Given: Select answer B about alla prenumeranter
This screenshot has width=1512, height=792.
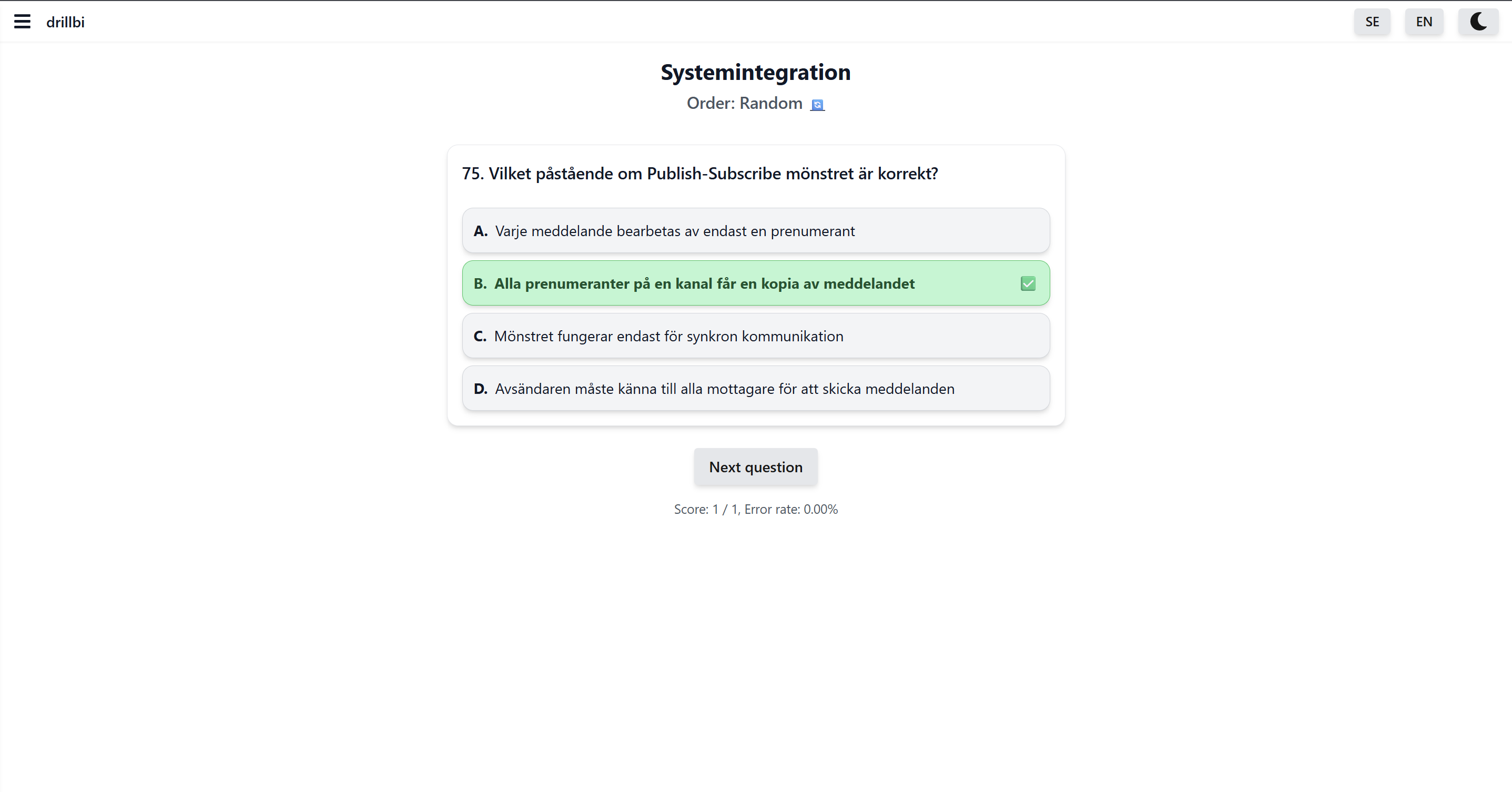Looking at the screenshot, I should point(704,283).
